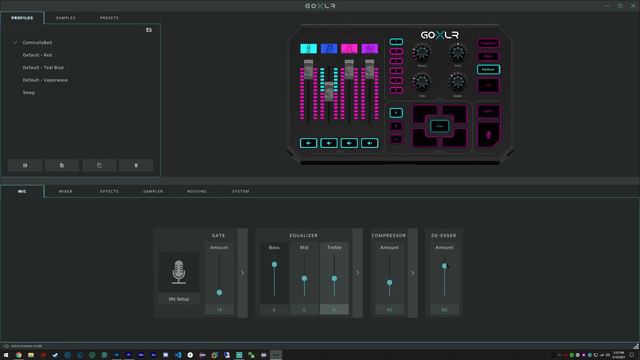Screen dimensions: 640x360
Task: Click the pink third channel button on the mixer
Action: click(x=349, y=49)
